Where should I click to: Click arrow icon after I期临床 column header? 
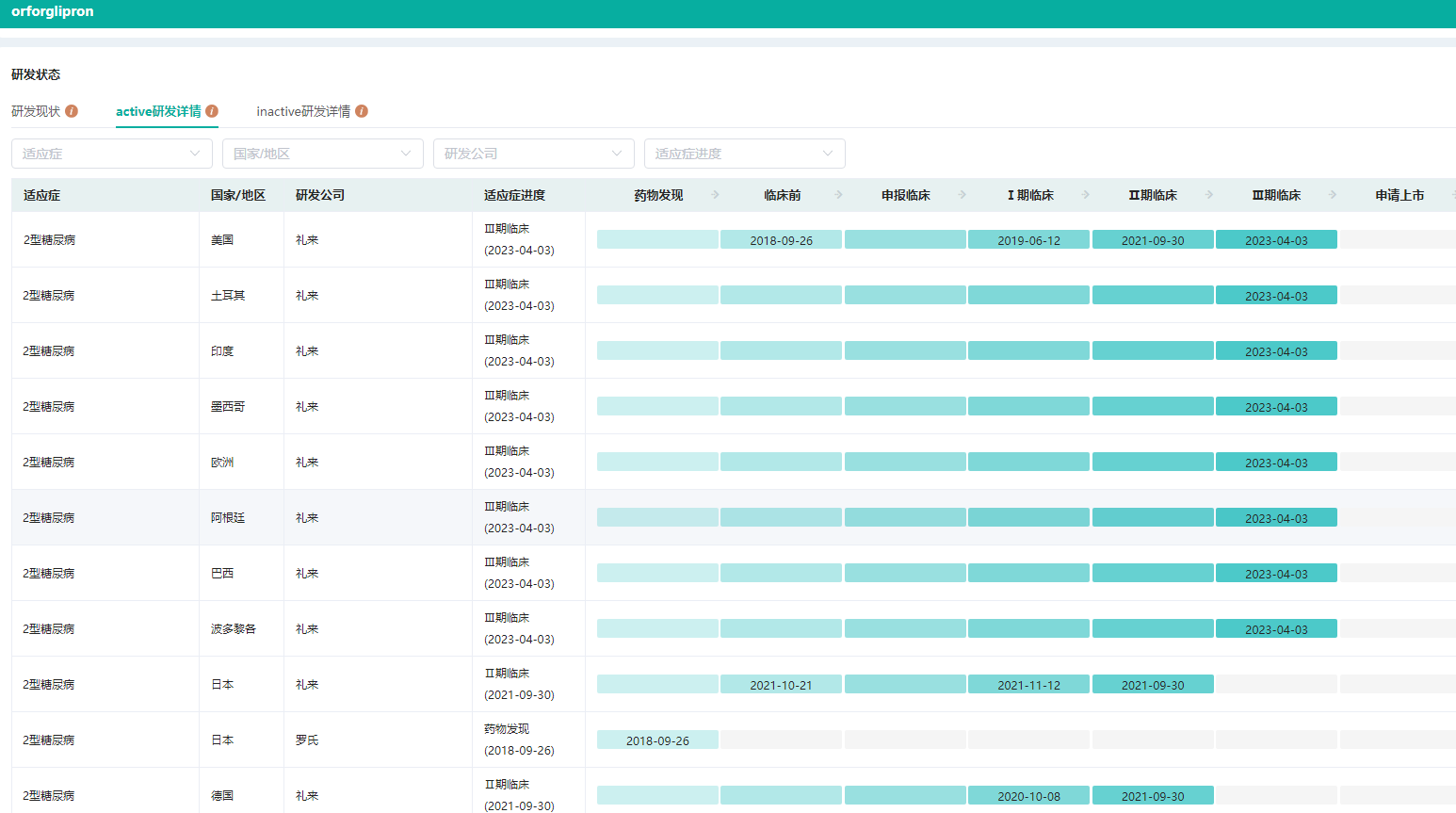click(1086, 195)
